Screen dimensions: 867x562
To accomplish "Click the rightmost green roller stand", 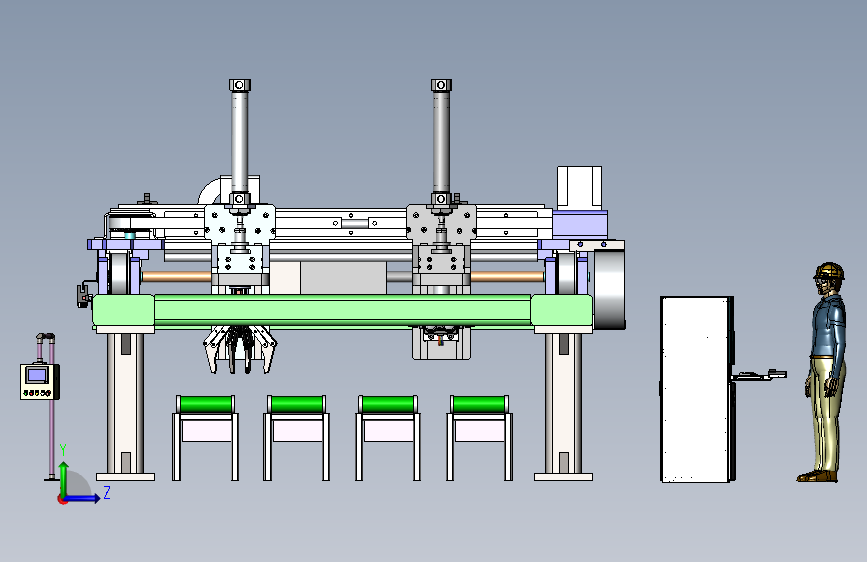I will [479, 438].
